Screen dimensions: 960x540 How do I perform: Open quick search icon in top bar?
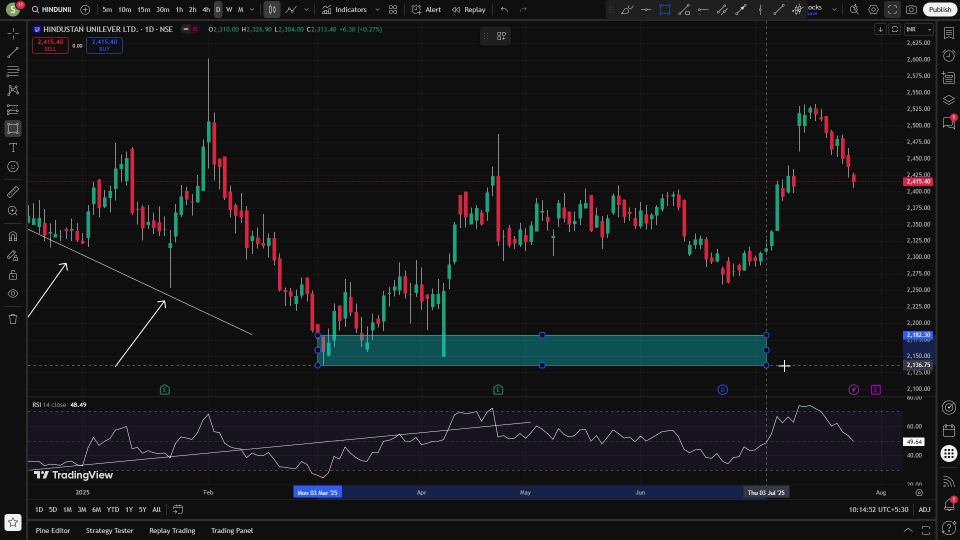pyautogui.click(x=854, y=10)
